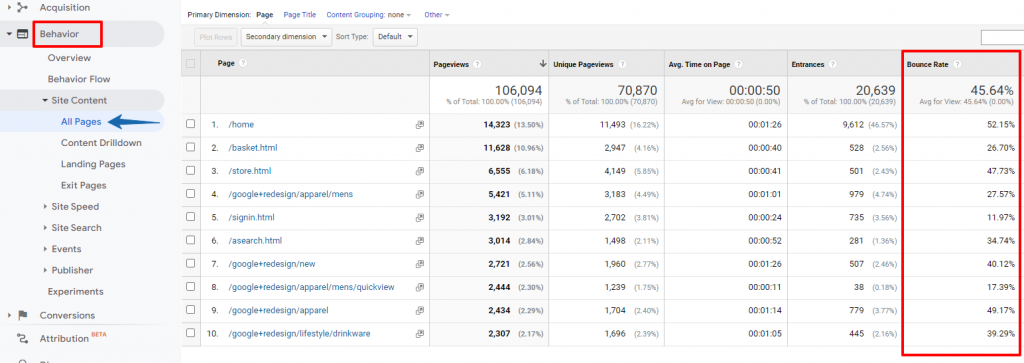The height and width of the screenshot is (363, 1024).
Task: Click help icon next to Pageviews header
Action: (477, 64)
